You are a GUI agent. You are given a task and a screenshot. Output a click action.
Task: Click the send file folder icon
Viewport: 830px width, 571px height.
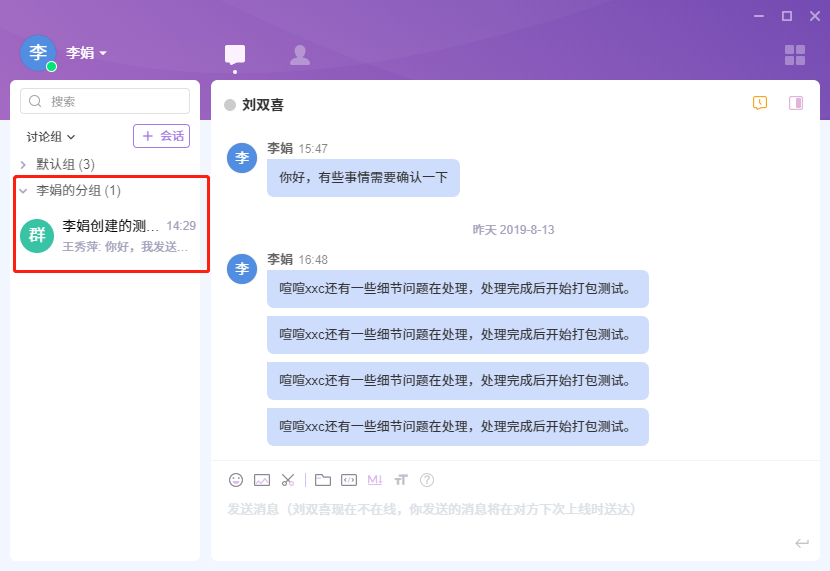323,480
